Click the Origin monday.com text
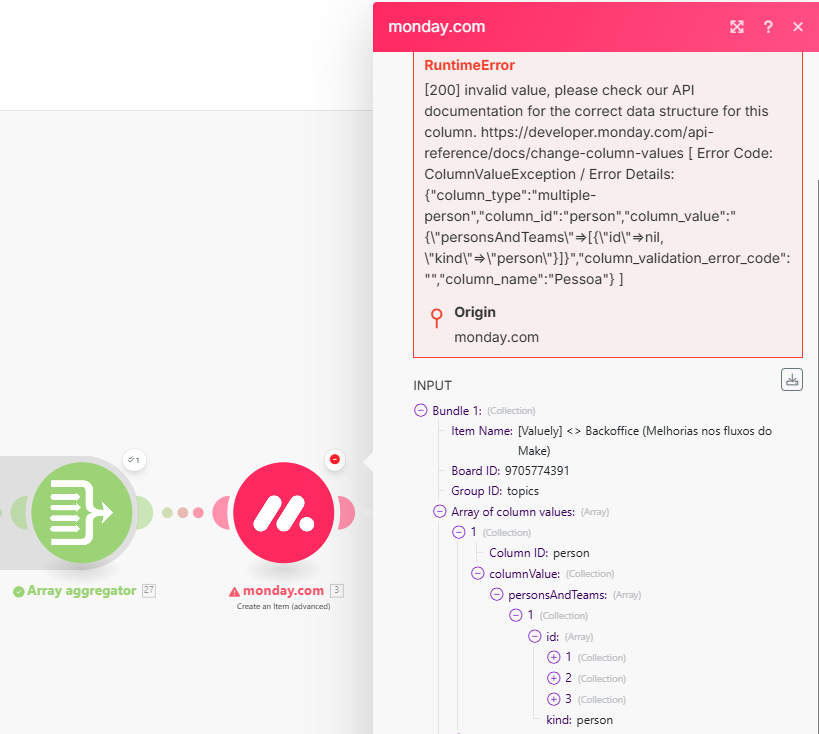The width and height of the screenshot is (819, 734). (x=496, y=337)
